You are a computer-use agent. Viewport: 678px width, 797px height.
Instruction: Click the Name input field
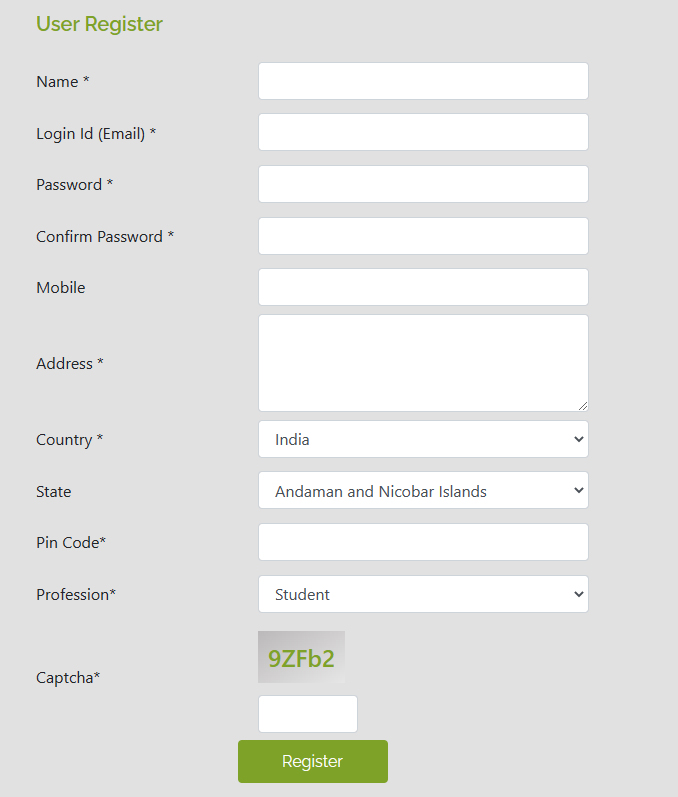click(423, 81)
